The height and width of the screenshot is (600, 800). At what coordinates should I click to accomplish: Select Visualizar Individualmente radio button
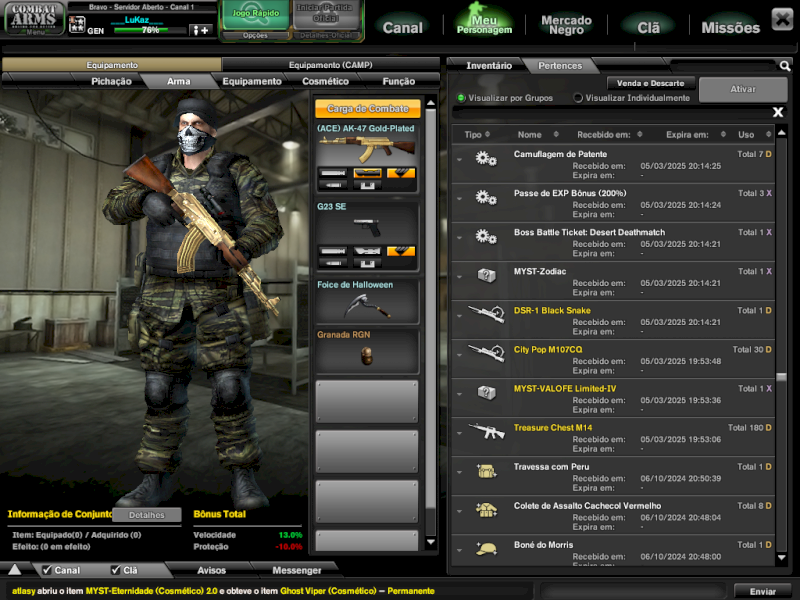point(578,97)
